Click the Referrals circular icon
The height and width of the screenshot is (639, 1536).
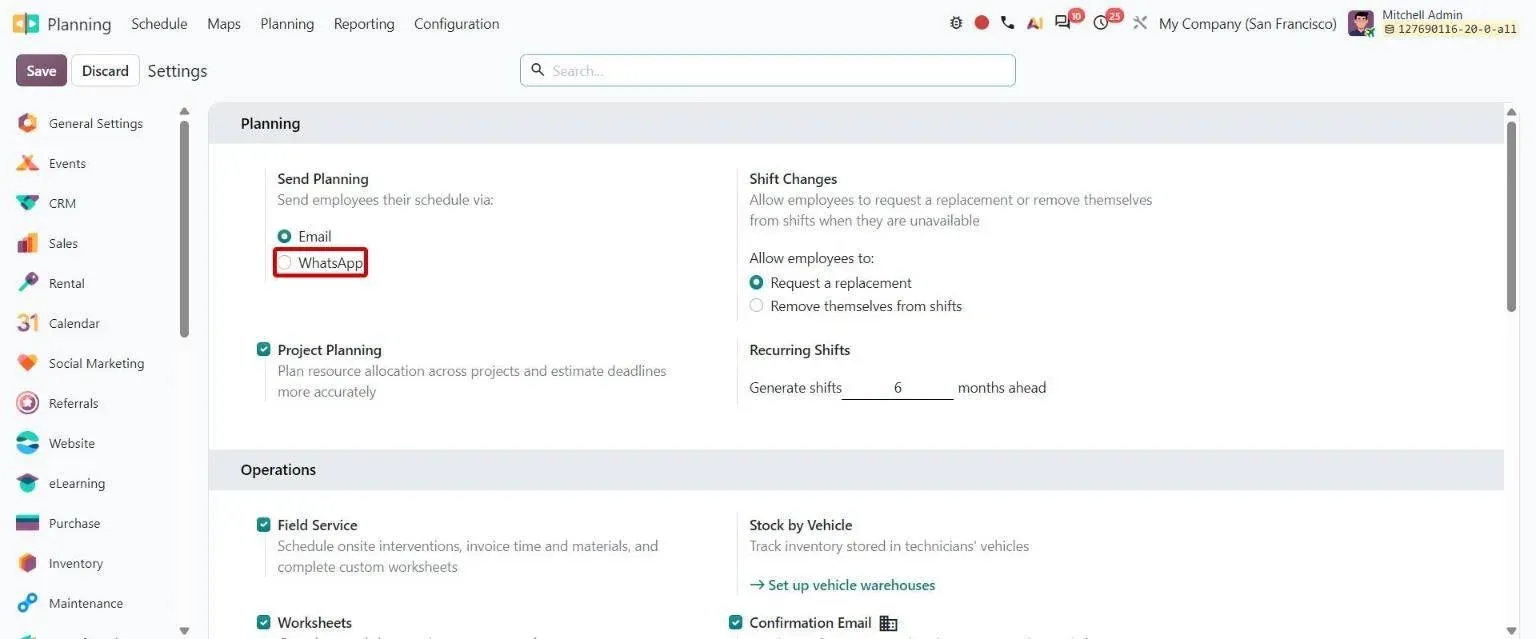28,403
